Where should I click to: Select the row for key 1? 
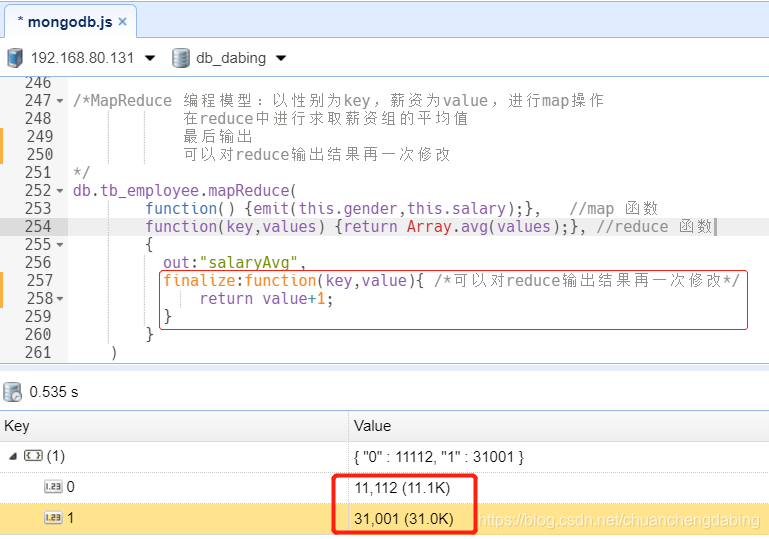point(384,518)
